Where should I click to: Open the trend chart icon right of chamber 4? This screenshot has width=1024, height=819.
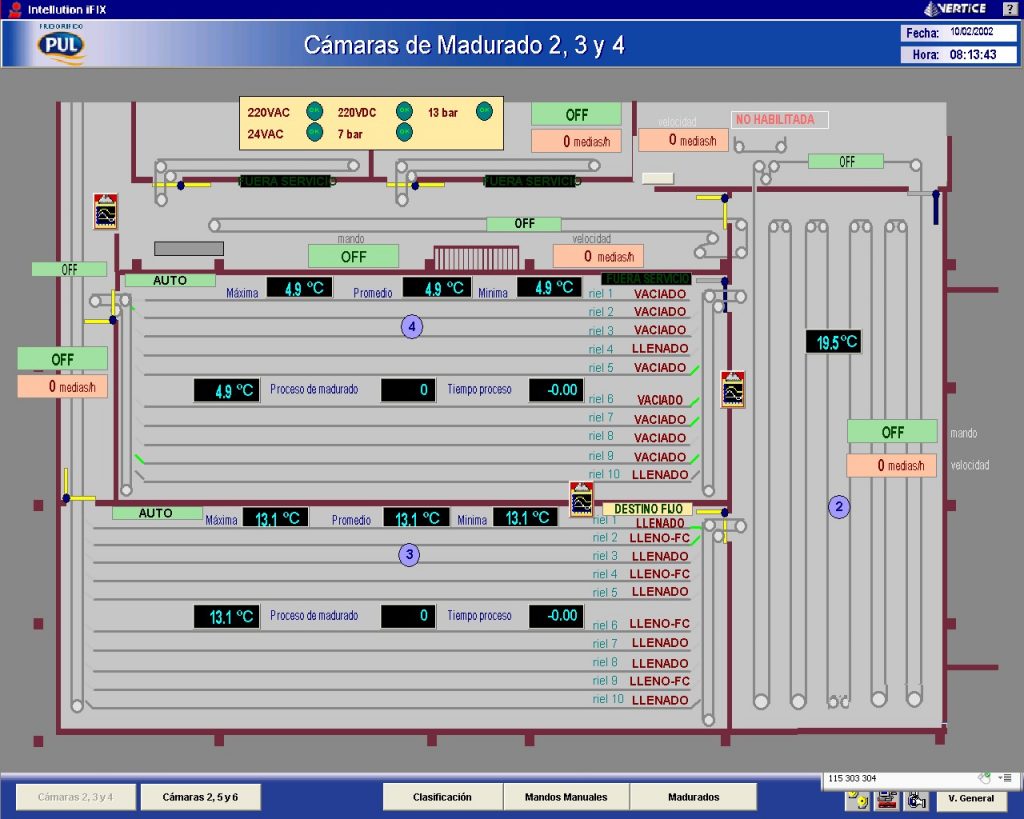coord(733,389)
